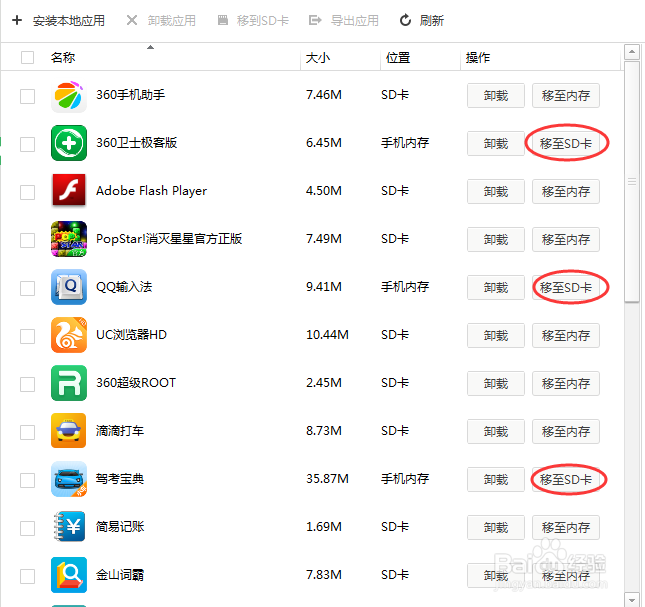Uninstall 360手机助手 with its 卸载 button
Viewport: 645px width, 607px height.
tap(496, 96)
